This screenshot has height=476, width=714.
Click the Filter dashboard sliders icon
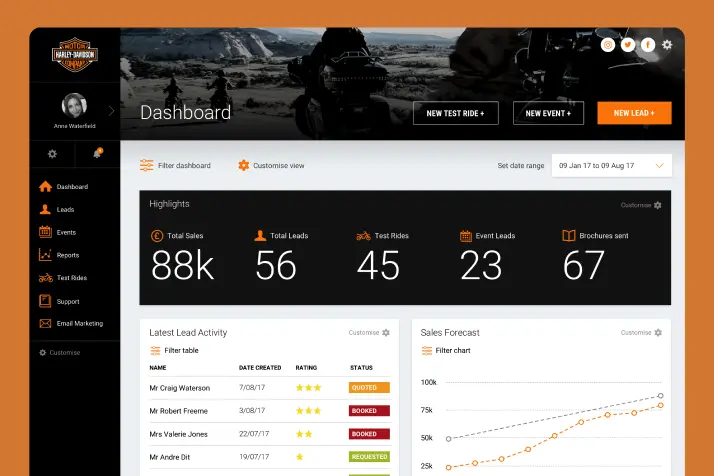[147, 165]
